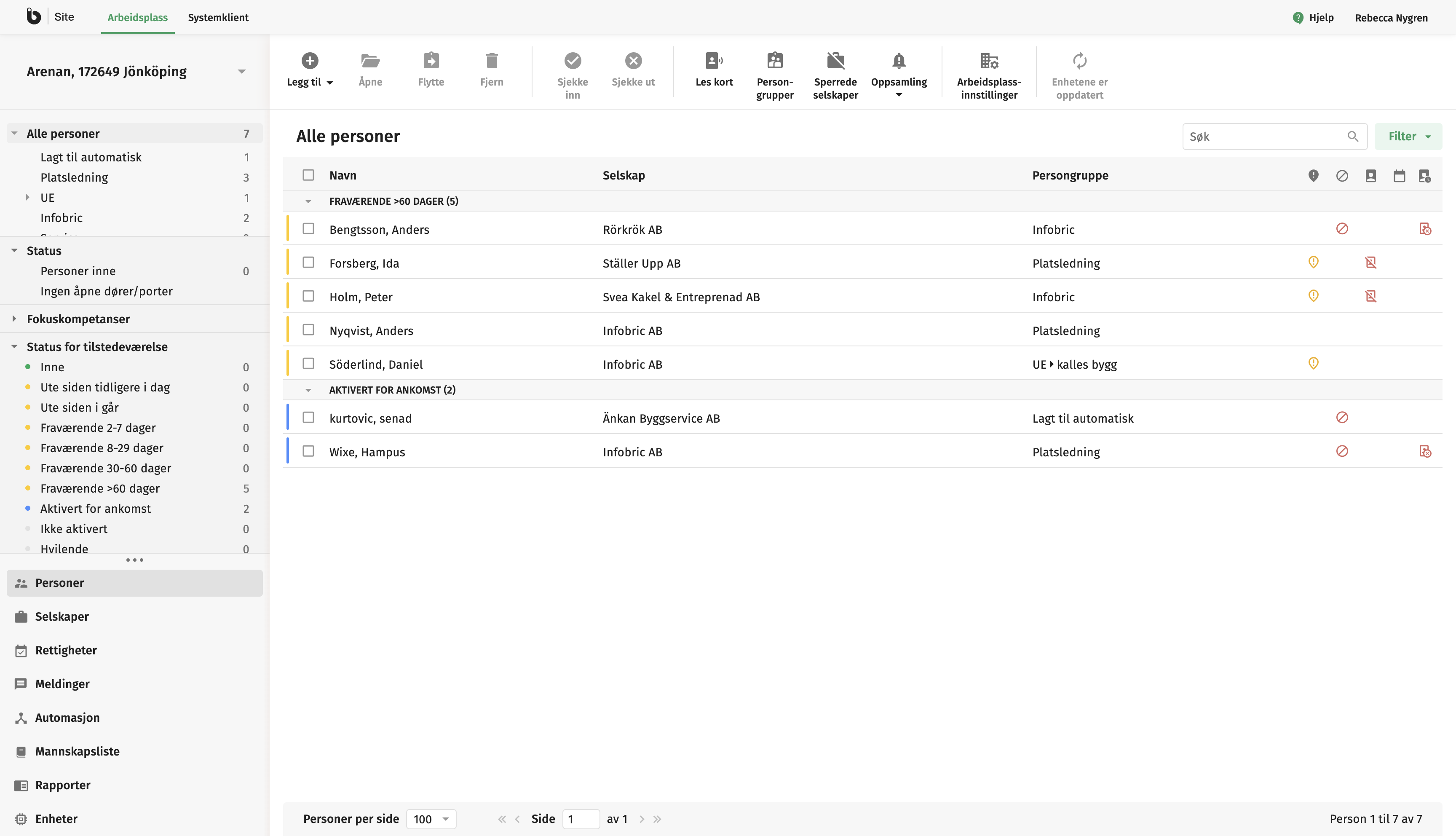Screen dimensions: 1456x836
Task: Open Arbeidsplassinnstillinger settings icon
Action: tap(988, 61)
